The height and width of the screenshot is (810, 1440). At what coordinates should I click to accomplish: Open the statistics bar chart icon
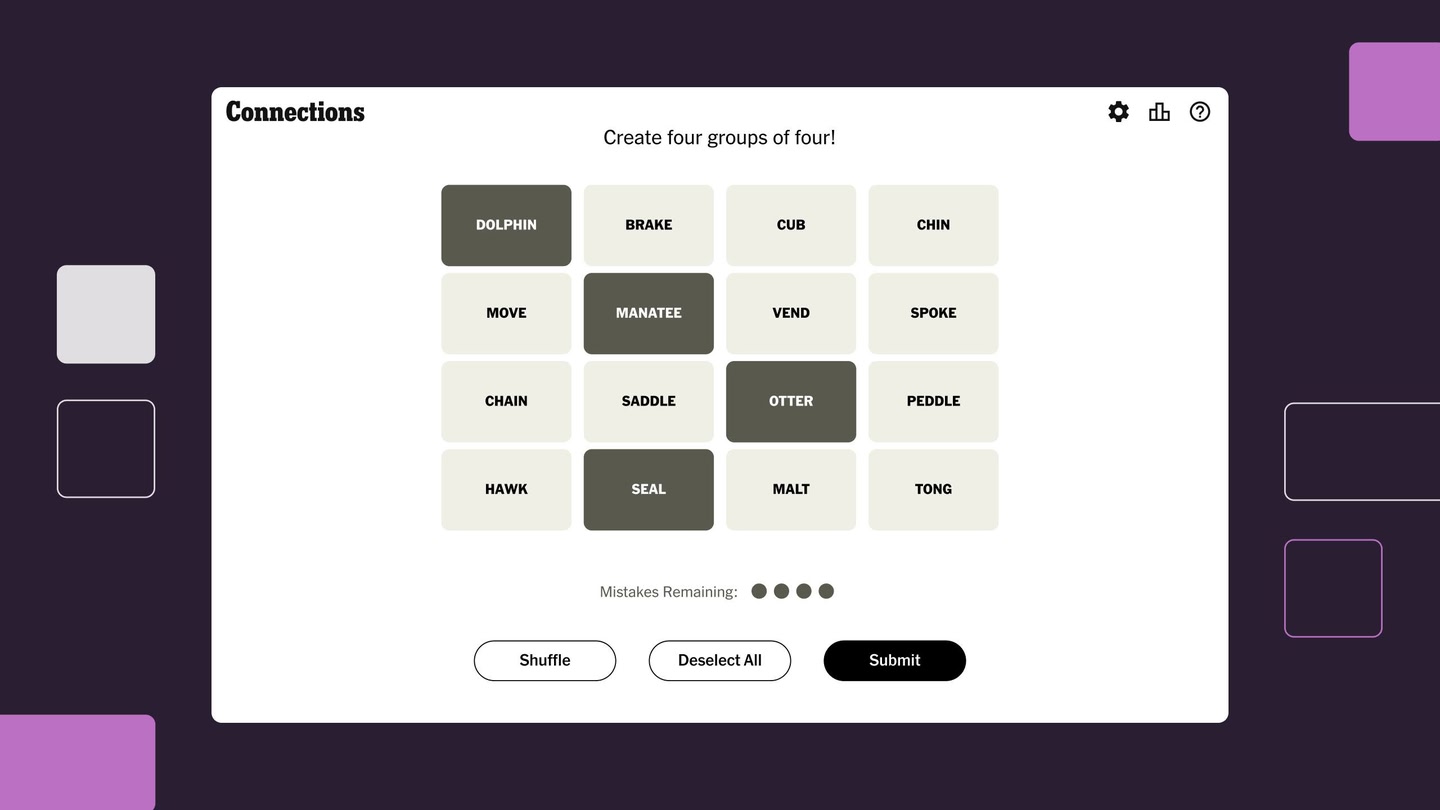(1159, 112)
